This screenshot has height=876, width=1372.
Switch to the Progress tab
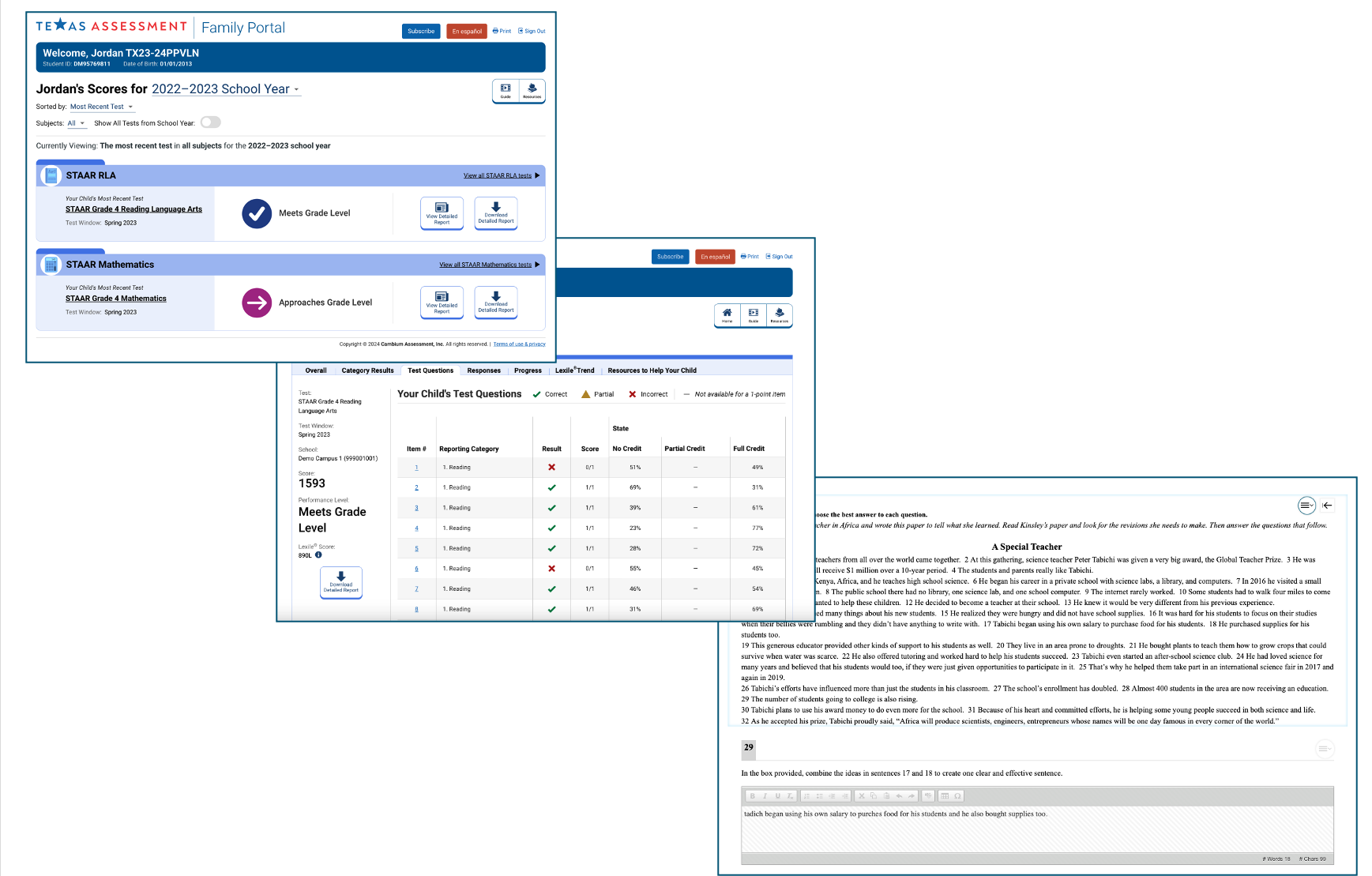pyautogui.click(x=528, y=370)
